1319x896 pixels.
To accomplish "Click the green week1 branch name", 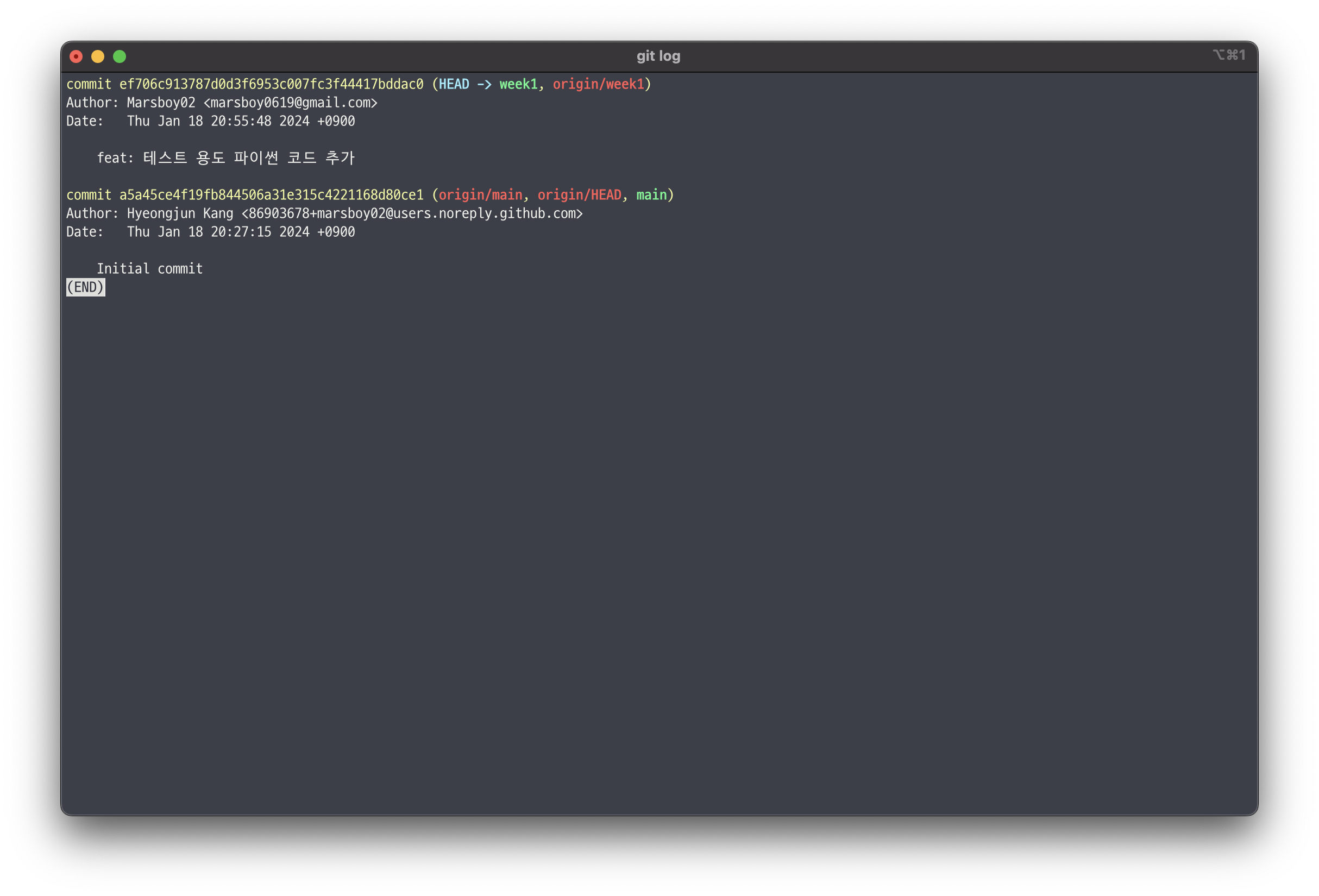I will [518, 85].
